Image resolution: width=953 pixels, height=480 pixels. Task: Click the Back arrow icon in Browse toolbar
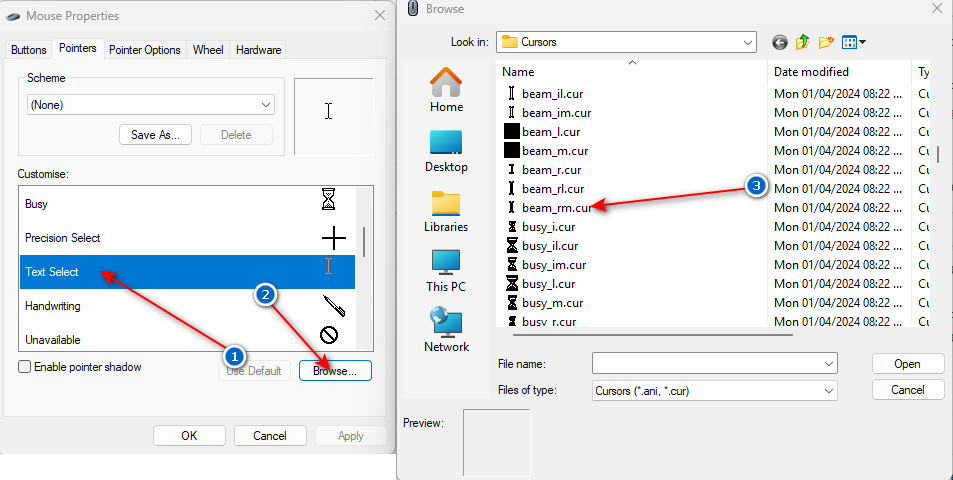tap(780, 42)
